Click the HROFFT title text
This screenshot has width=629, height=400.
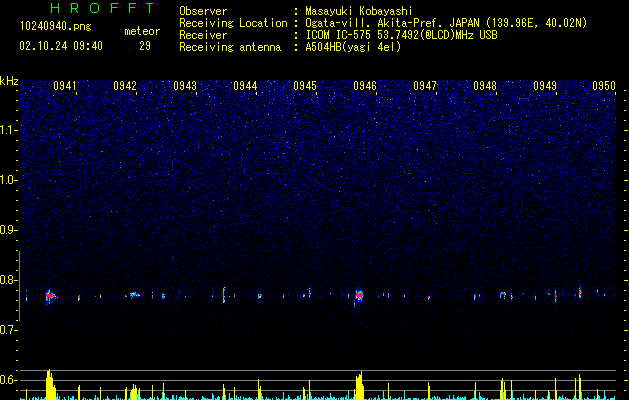pyautogui.click(x=102, y=8)
